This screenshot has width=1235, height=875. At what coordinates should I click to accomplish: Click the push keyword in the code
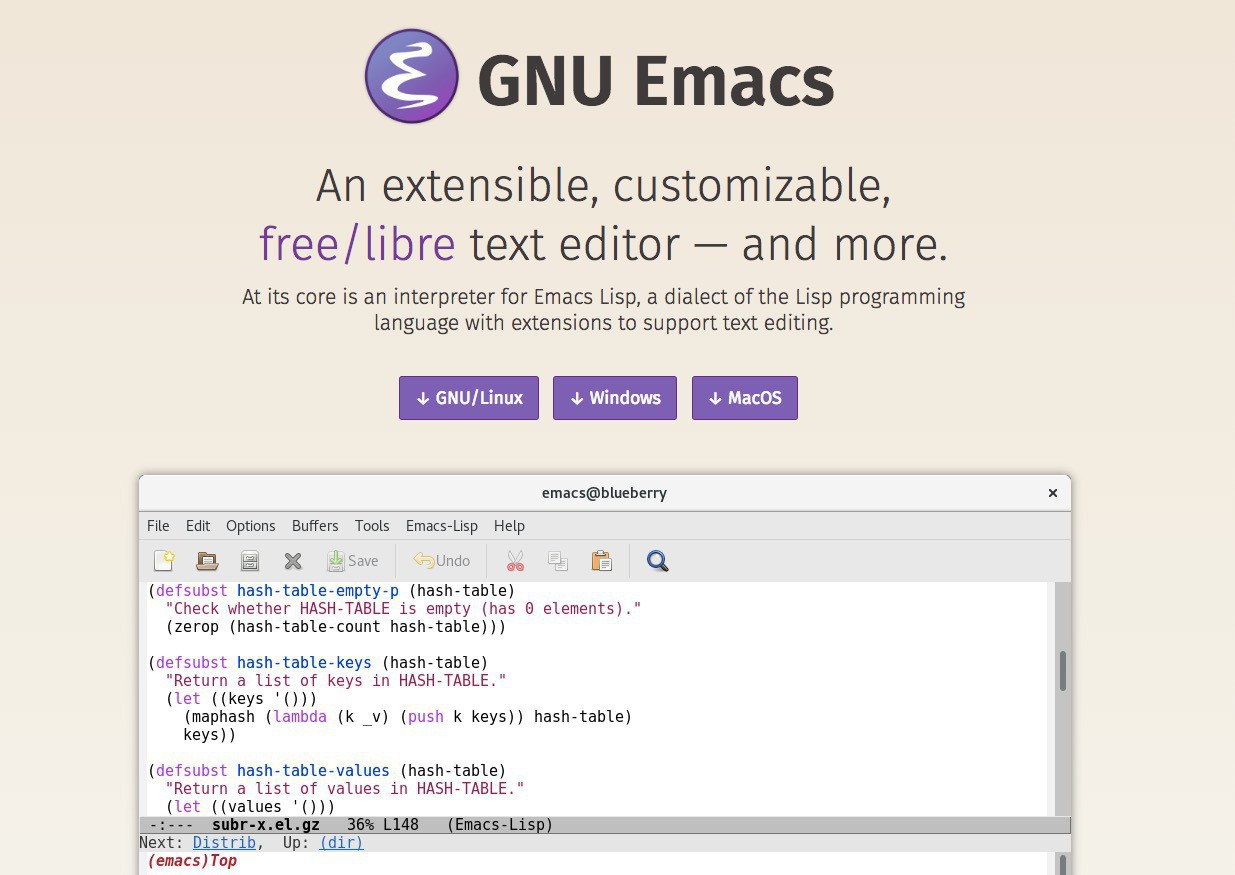click(425, 717)
